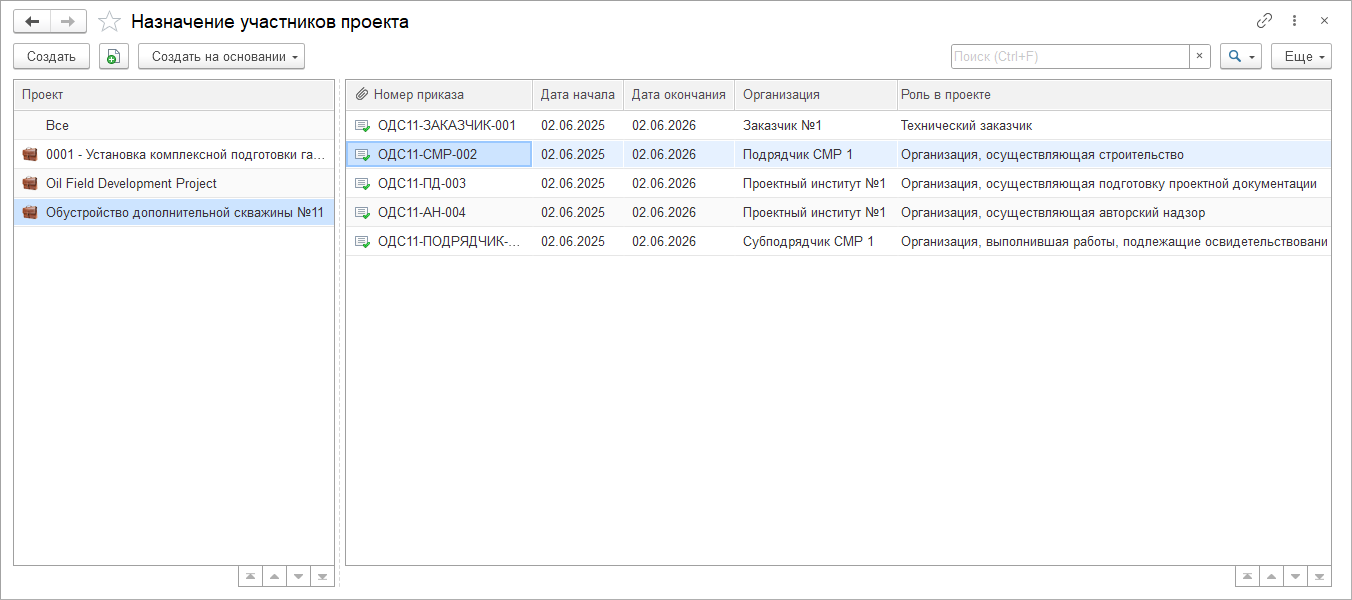Screen dimensions: 1352x600
Task: Open the three-dot window options menu
Action: coord(1294,21)
